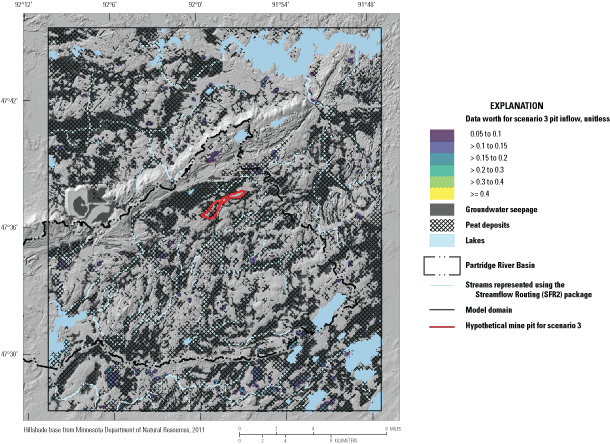Click the red hypothetical mine pit outline on map

(224, 203)
